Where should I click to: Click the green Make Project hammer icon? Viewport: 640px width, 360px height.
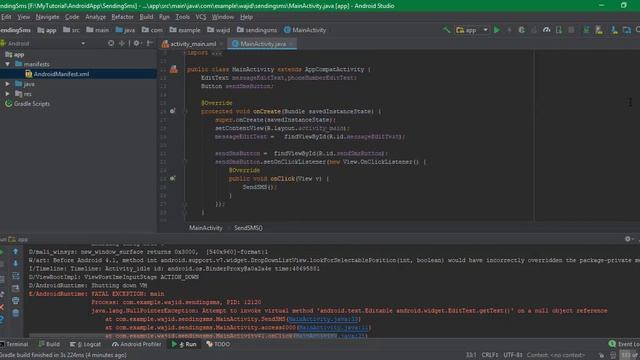pos(447,30)
